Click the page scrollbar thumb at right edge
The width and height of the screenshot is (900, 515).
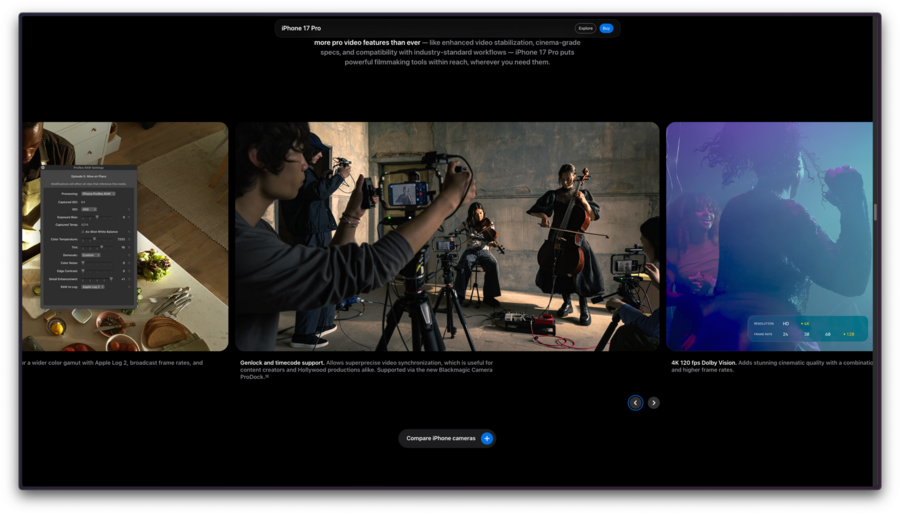(875, 211)
